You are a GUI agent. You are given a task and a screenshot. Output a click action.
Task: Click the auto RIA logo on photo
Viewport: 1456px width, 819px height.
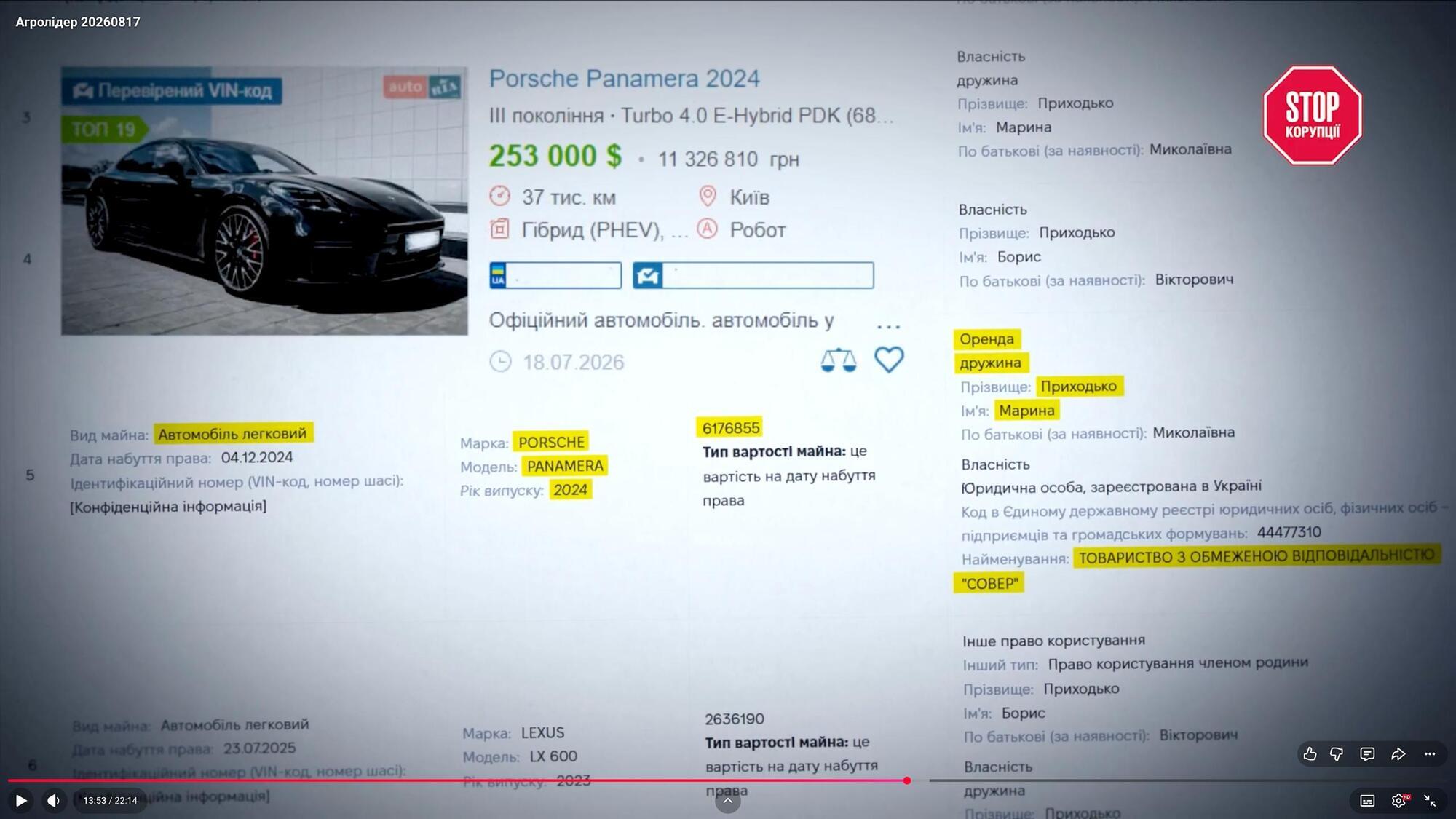pos(422,87)
